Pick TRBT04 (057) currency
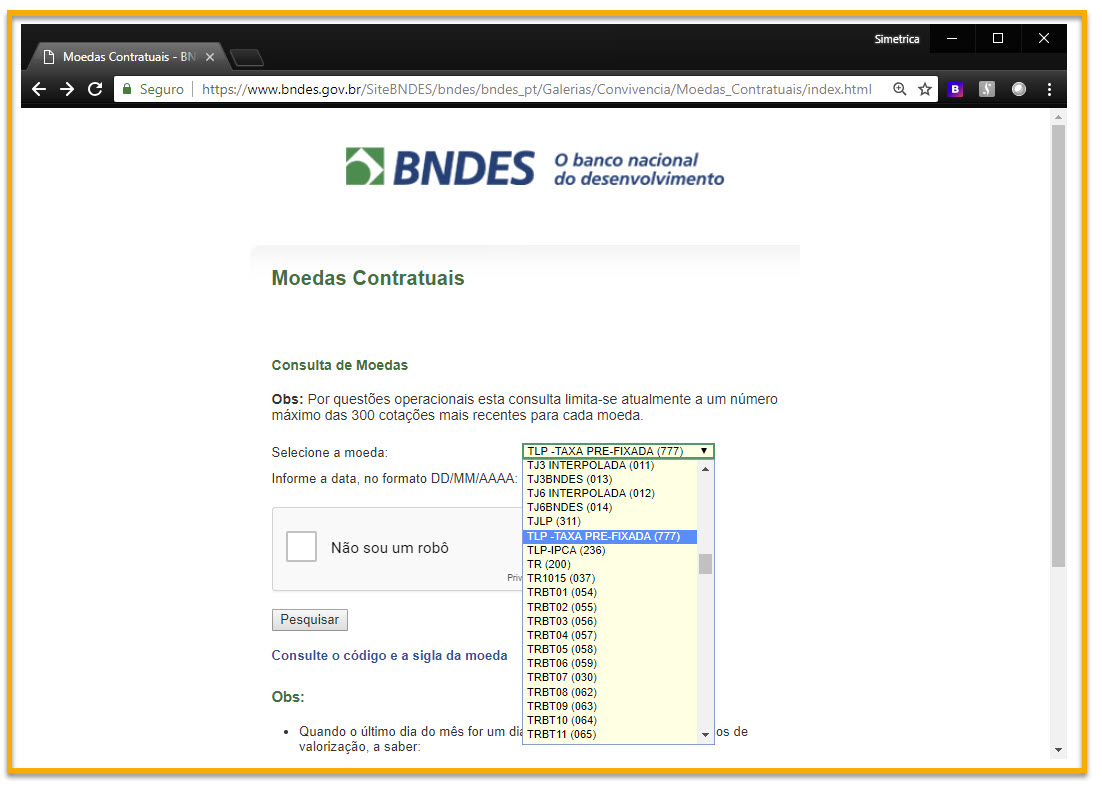Image resolution: width=1102 pixels, height=788 pixels. pyautogui.click(x=610, y=635)
